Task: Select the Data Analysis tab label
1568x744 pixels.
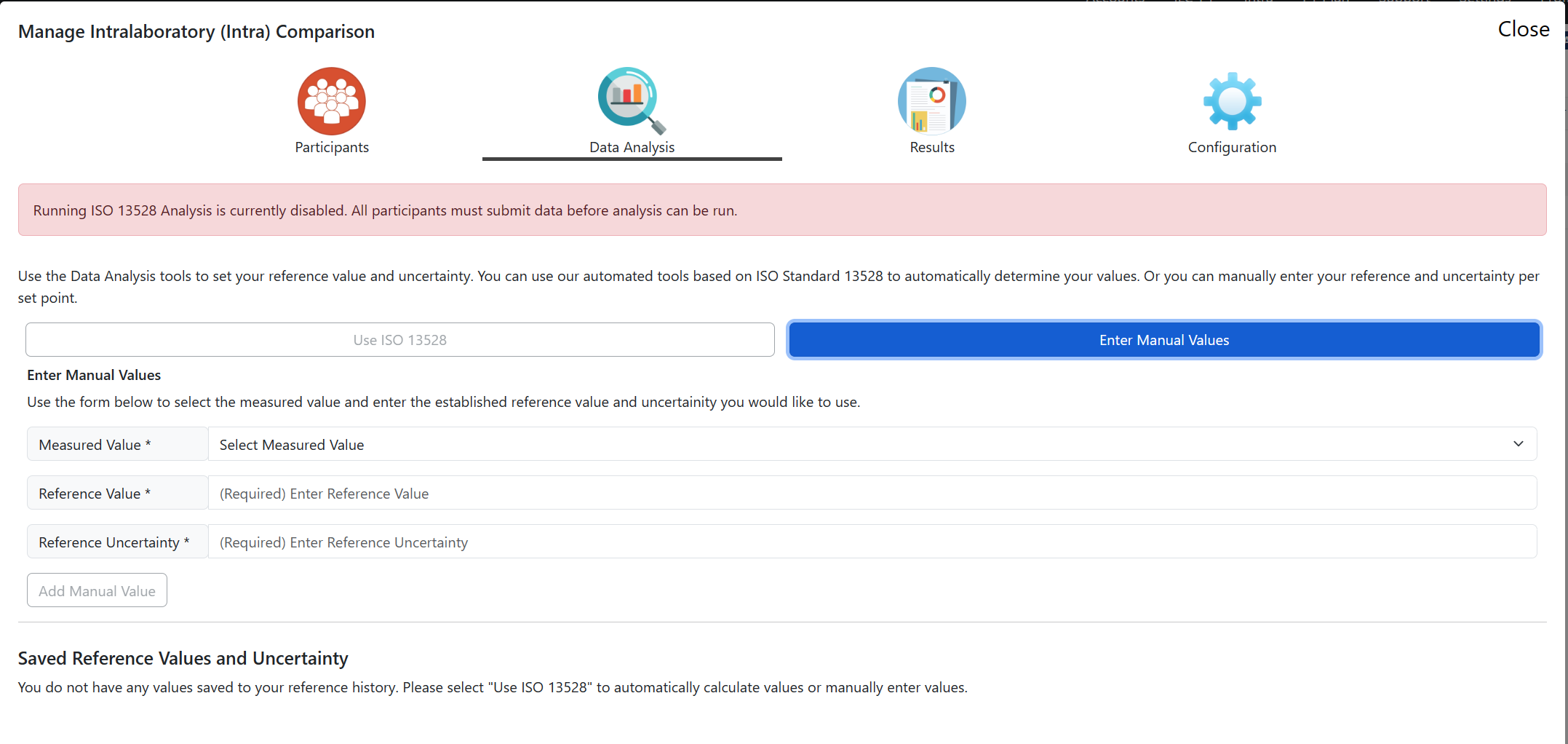Action: point(632,147)
